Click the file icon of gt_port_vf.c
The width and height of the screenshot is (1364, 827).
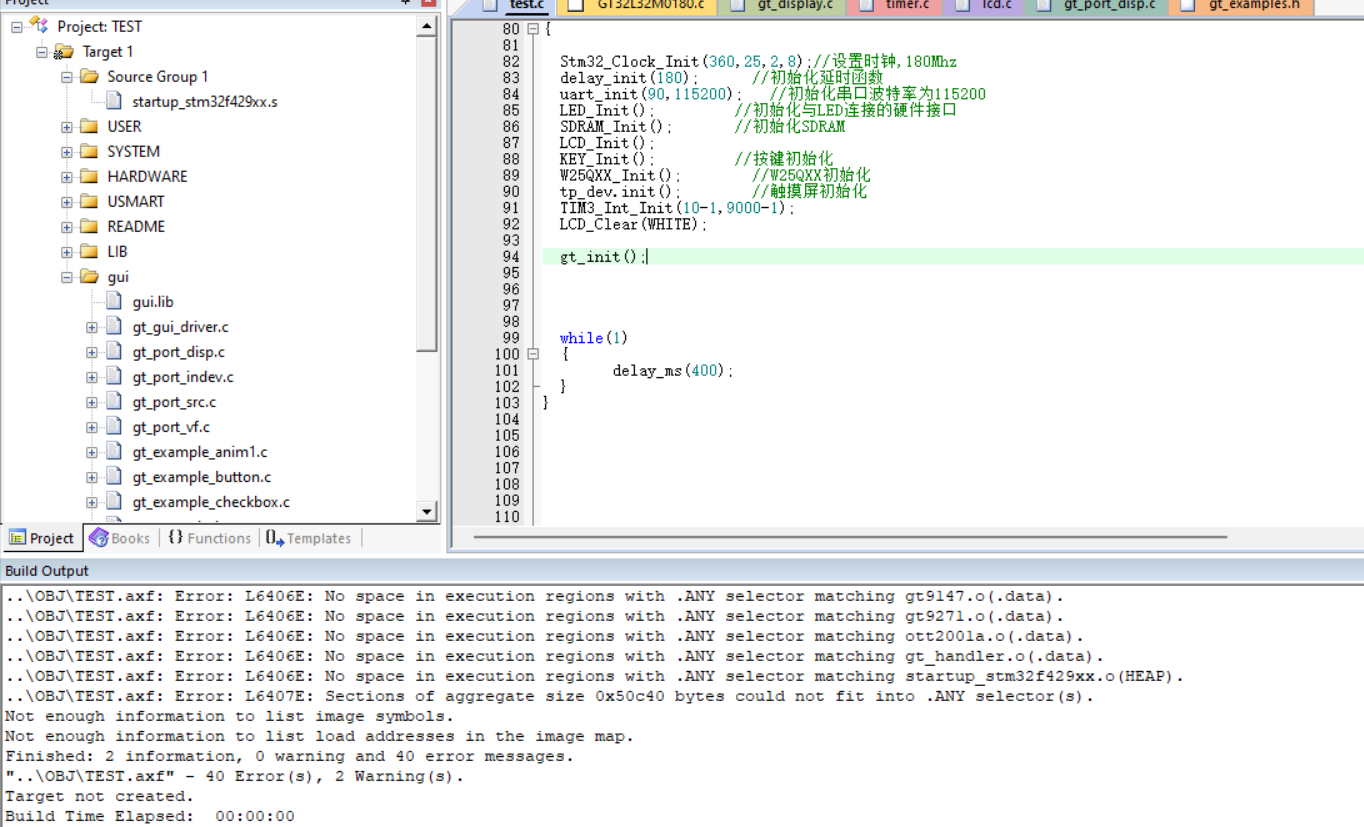tap(114, 426)
